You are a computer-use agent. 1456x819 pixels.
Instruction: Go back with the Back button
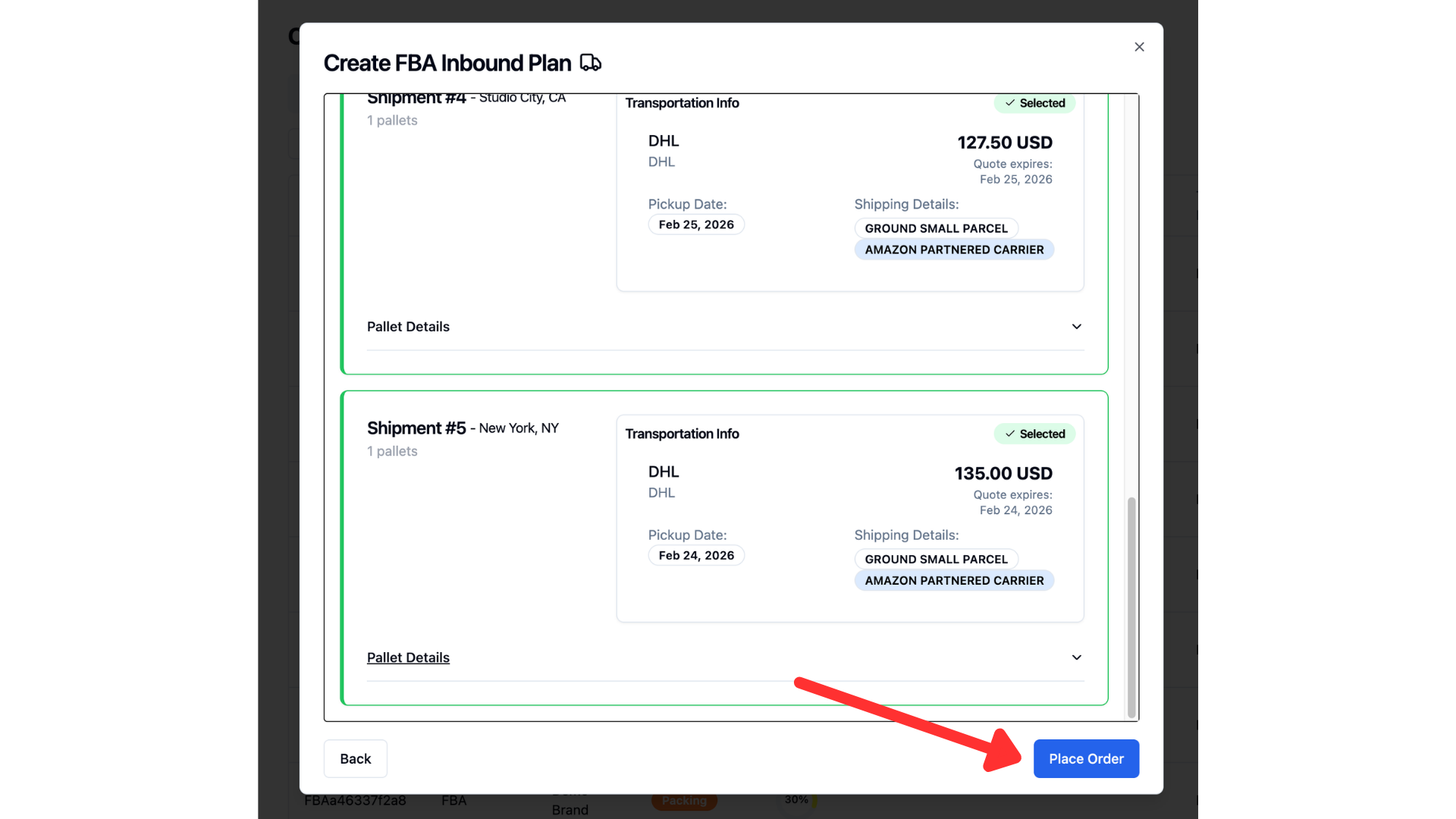pos(355,758)
